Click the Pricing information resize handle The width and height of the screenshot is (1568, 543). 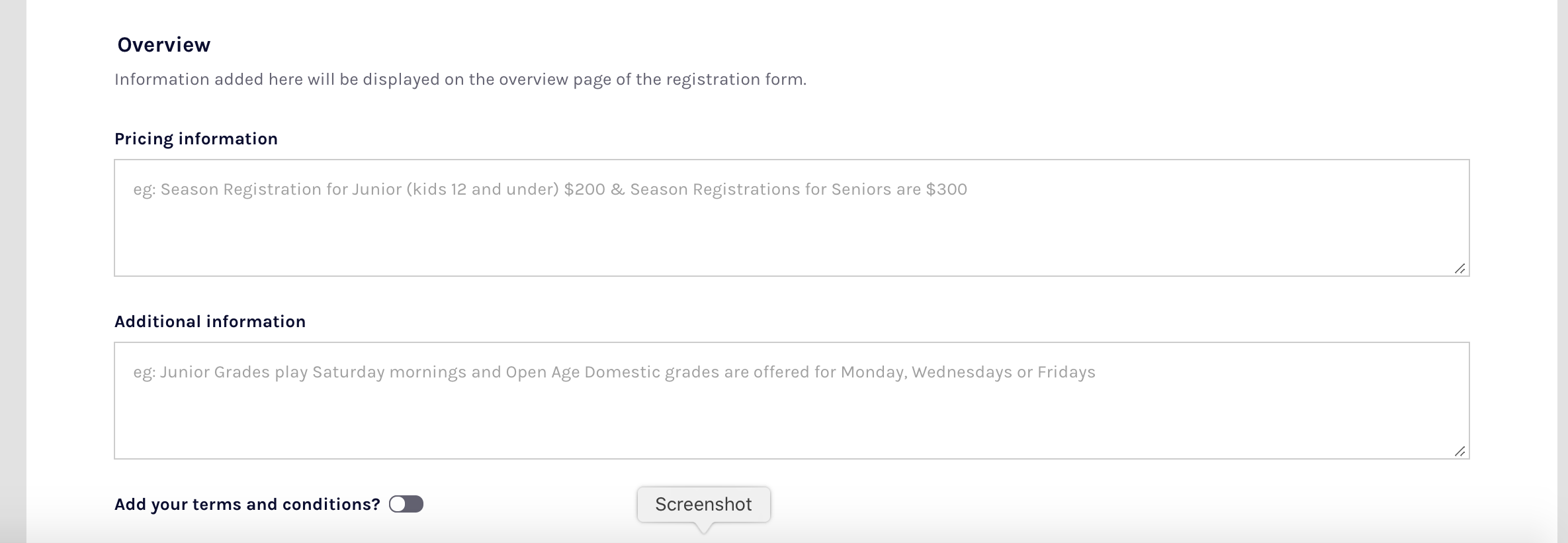click(1459, 268)
